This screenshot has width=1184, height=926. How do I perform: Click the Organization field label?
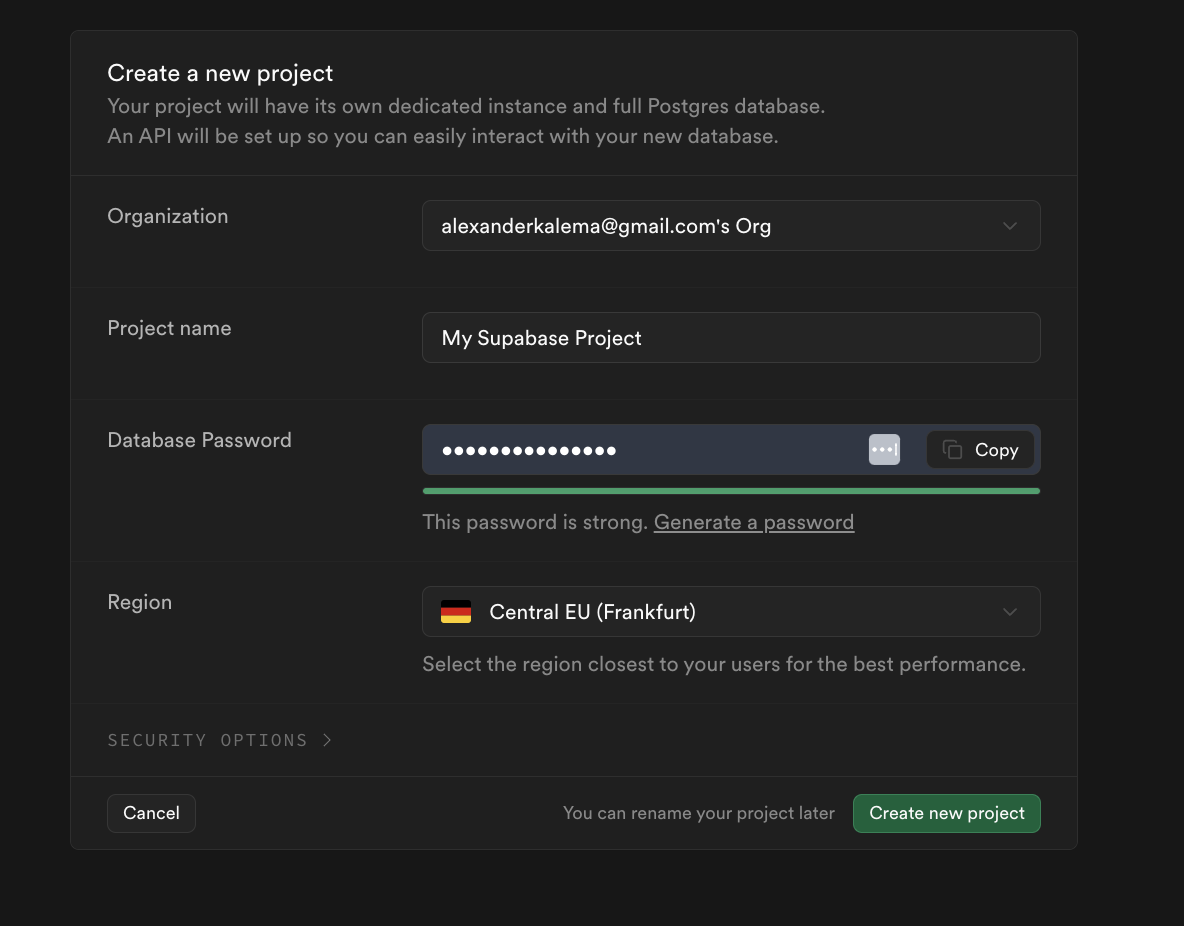[167, 216]
